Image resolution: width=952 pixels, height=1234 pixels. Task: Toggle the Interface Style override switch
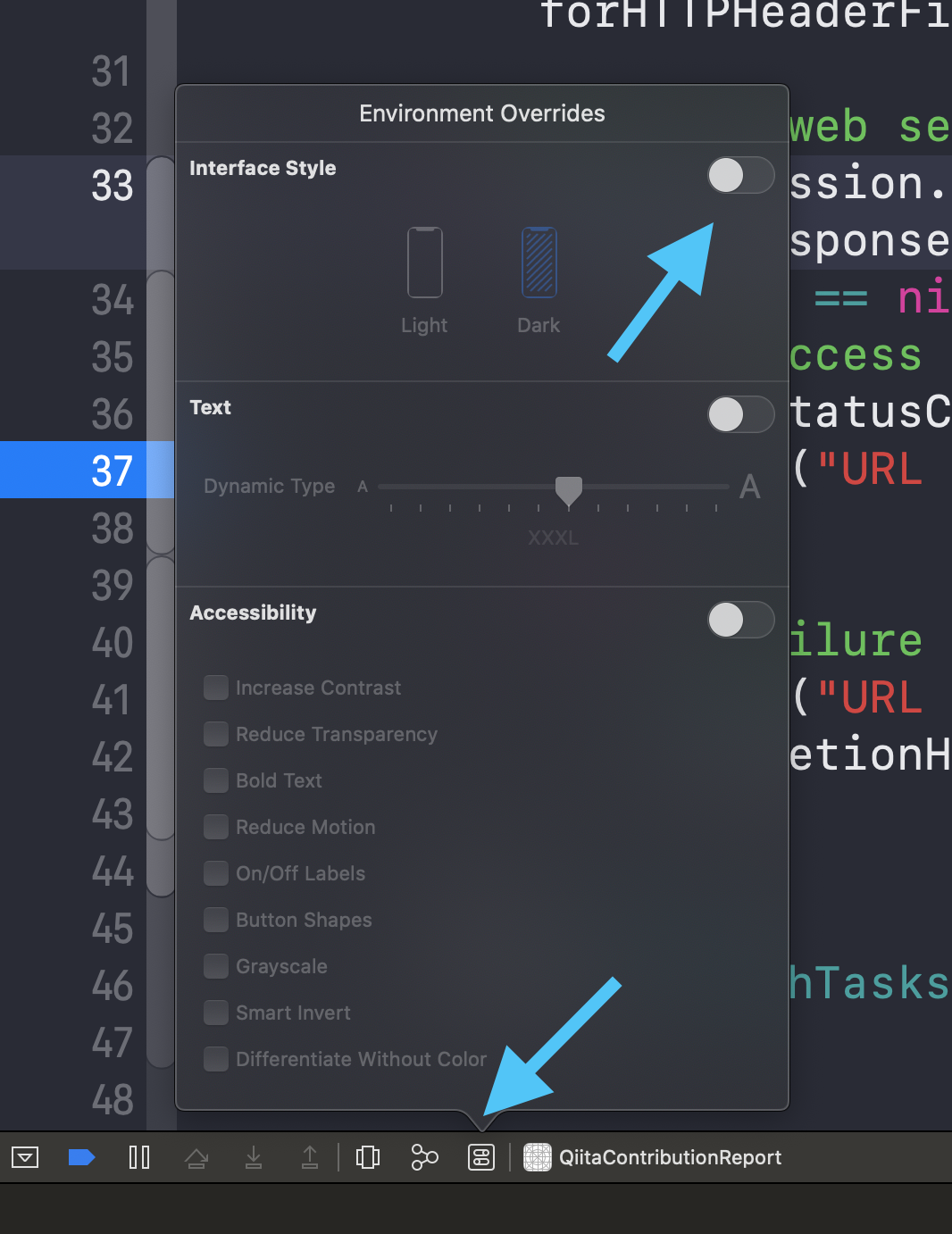(x=740, y=175)
